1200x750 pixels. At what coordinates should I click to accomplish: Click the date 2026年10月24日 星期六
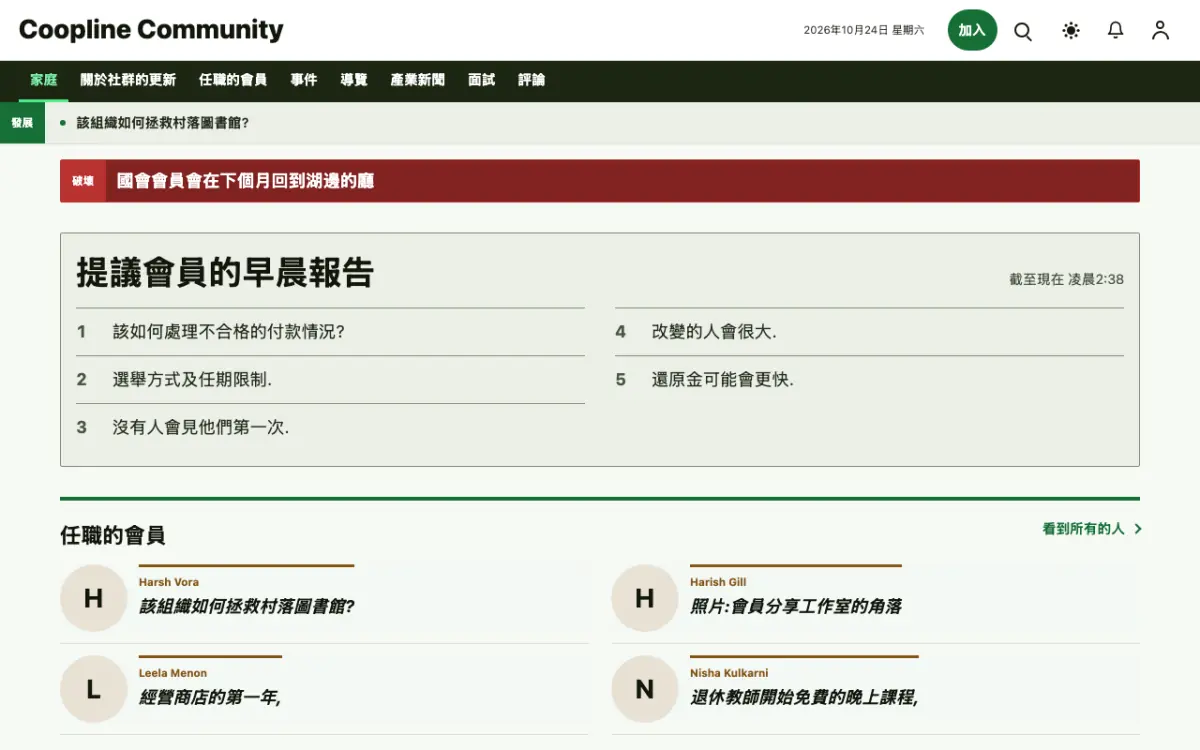[864, 30]
